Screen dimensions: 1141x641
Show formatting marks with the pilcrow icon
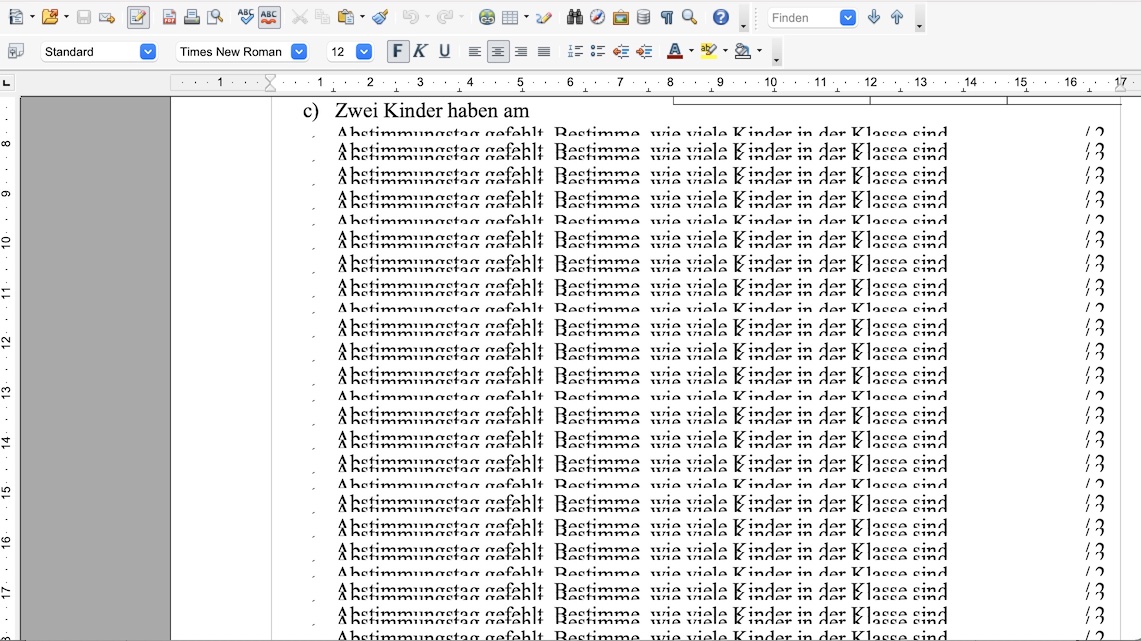pos(666,17)
